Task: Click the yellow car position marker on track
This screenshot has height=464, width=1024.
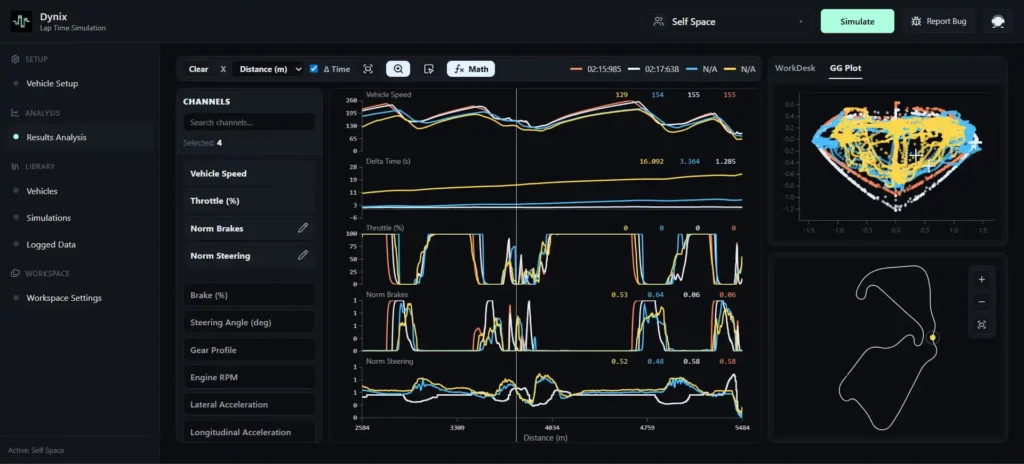Action: (x=933, y=337)
